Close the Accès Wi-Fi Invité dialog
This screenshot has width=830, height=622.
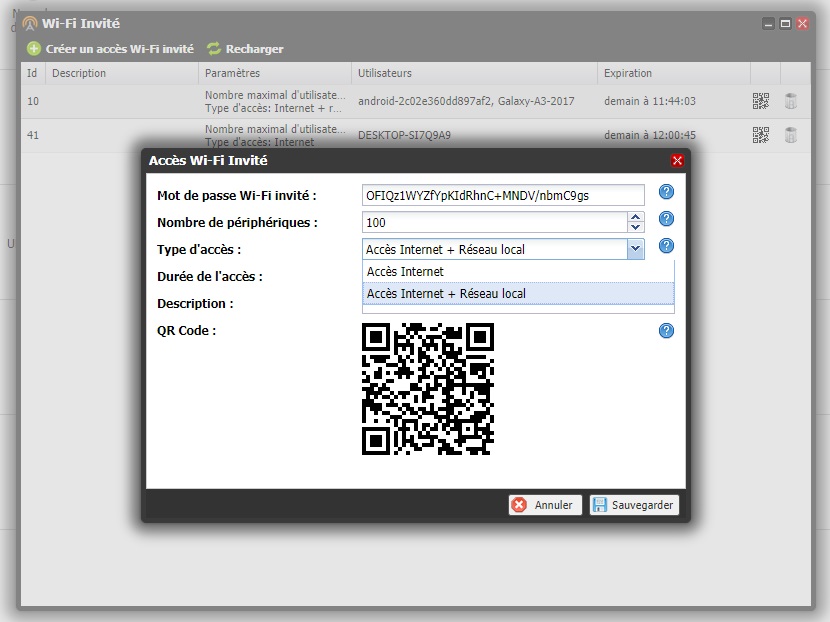click(x=677, y=160)
